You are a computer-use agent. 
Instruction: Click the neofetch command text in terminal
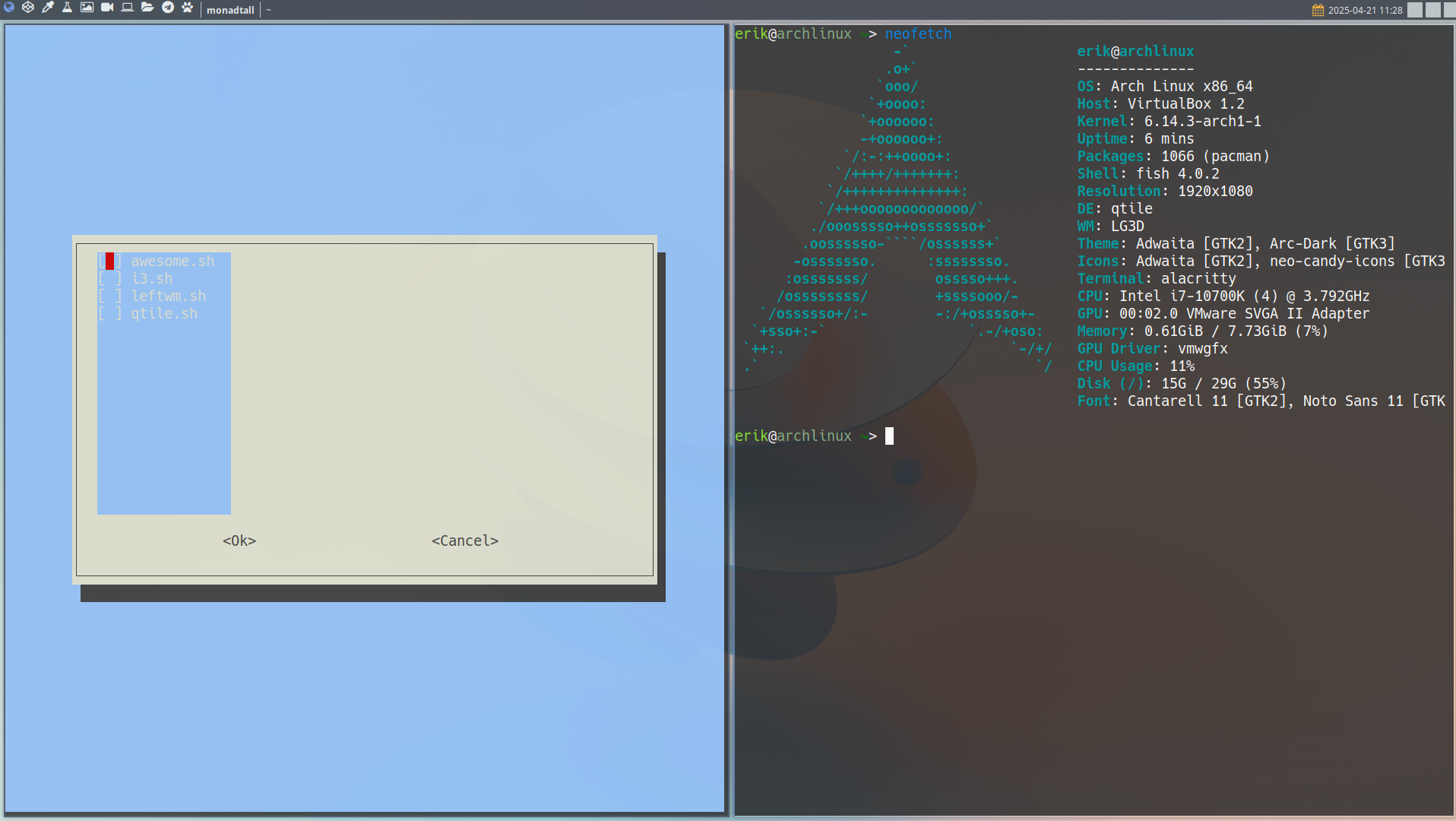coord(918,33)
